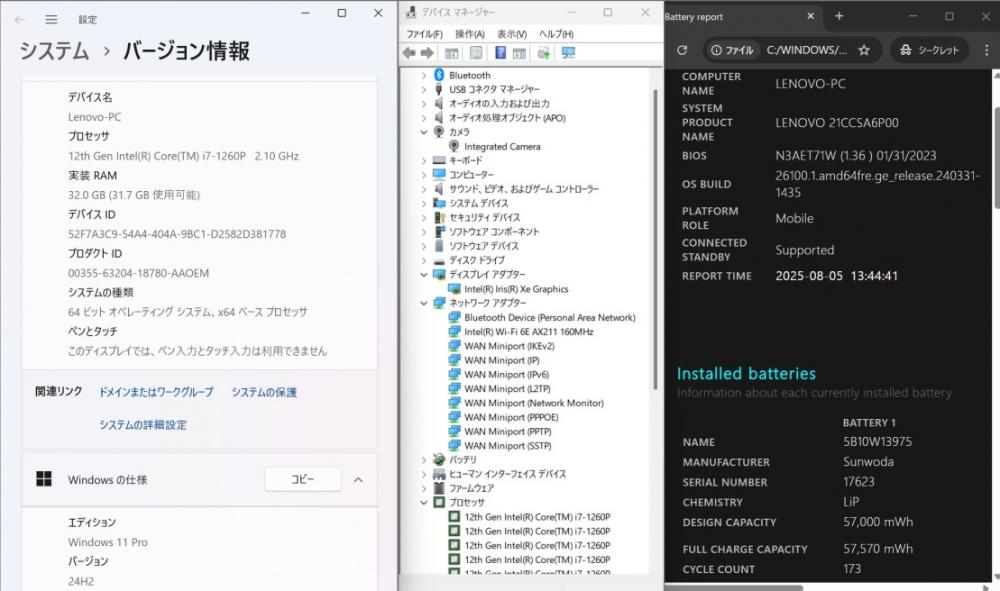Open a new browser tab
Image resolution: width=1000 pixels, height=591 pixels.
coord(839,16)
